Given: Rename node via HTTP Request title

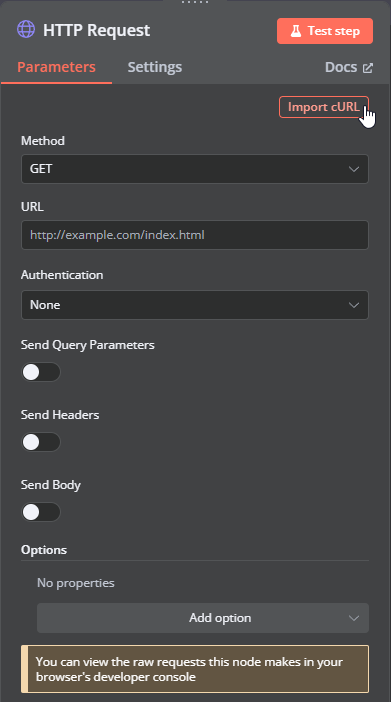Looking at the screenshot, I should point(96,30).
